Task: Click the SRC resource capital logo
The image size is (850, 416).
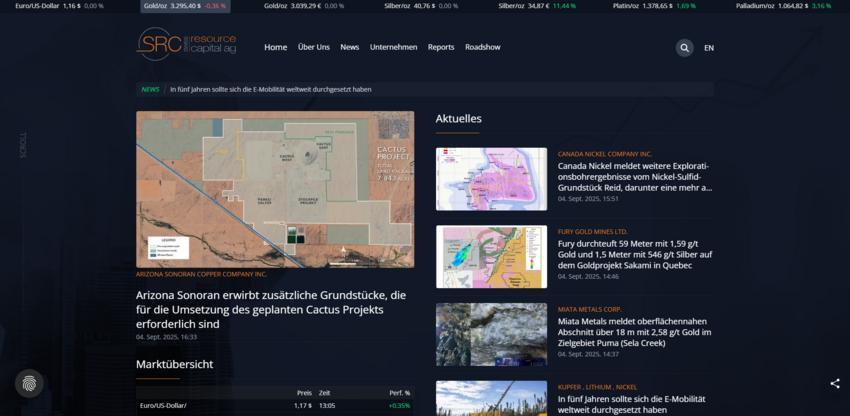Action: click(x=186, y=44)
